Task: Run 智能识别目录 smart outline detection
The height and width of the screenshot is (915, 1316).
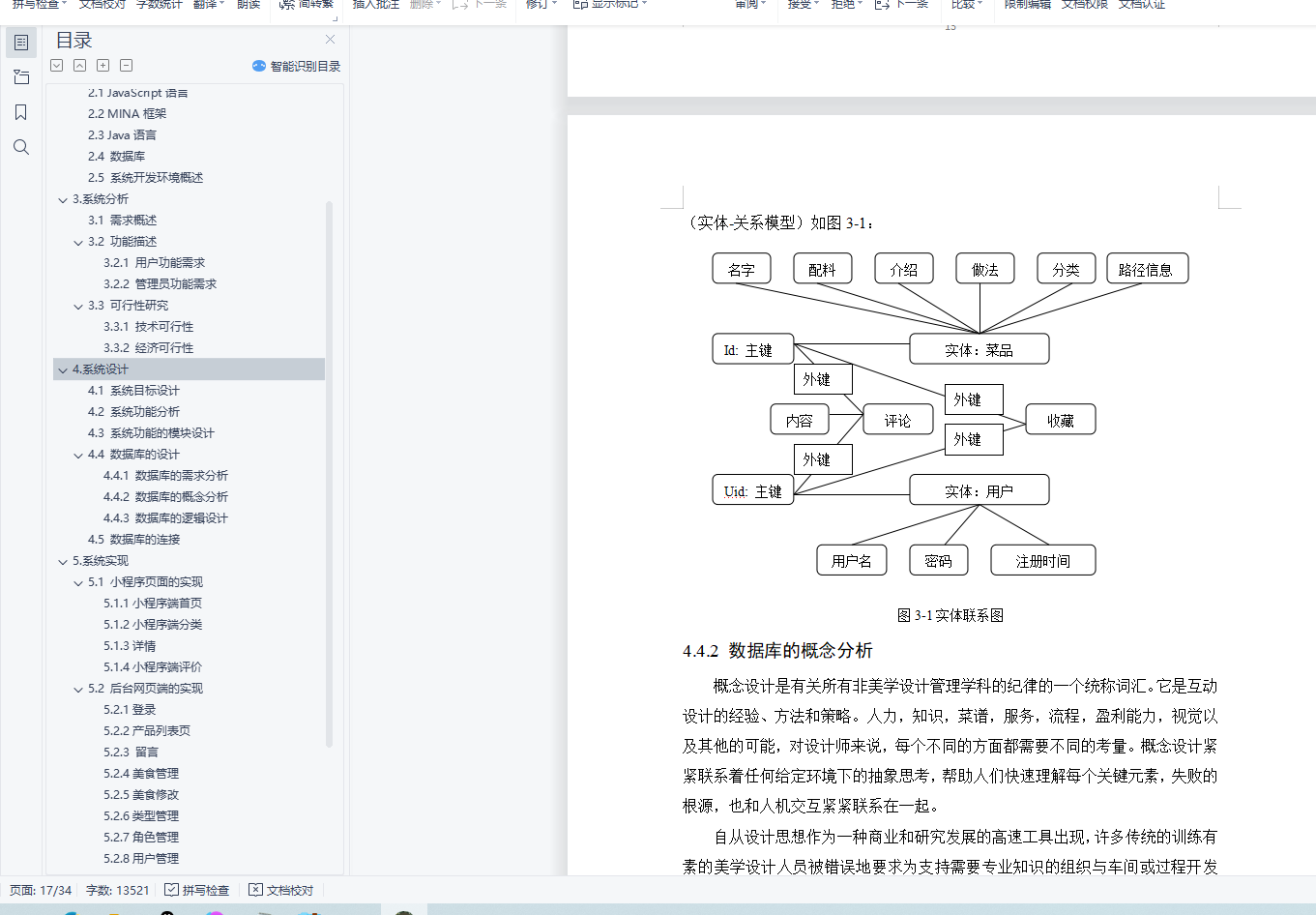Action: 296,66
